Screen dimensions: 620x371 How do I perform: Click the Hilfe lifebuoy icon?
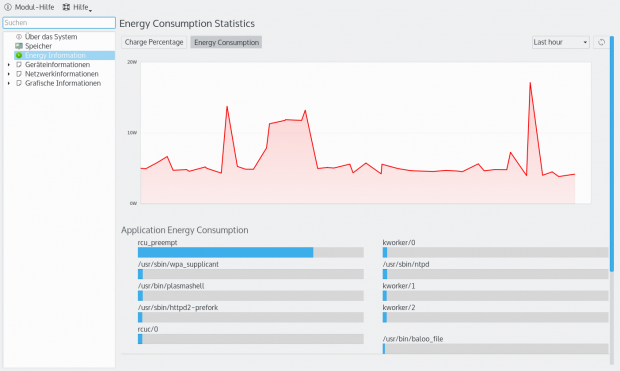pos(66,7)
